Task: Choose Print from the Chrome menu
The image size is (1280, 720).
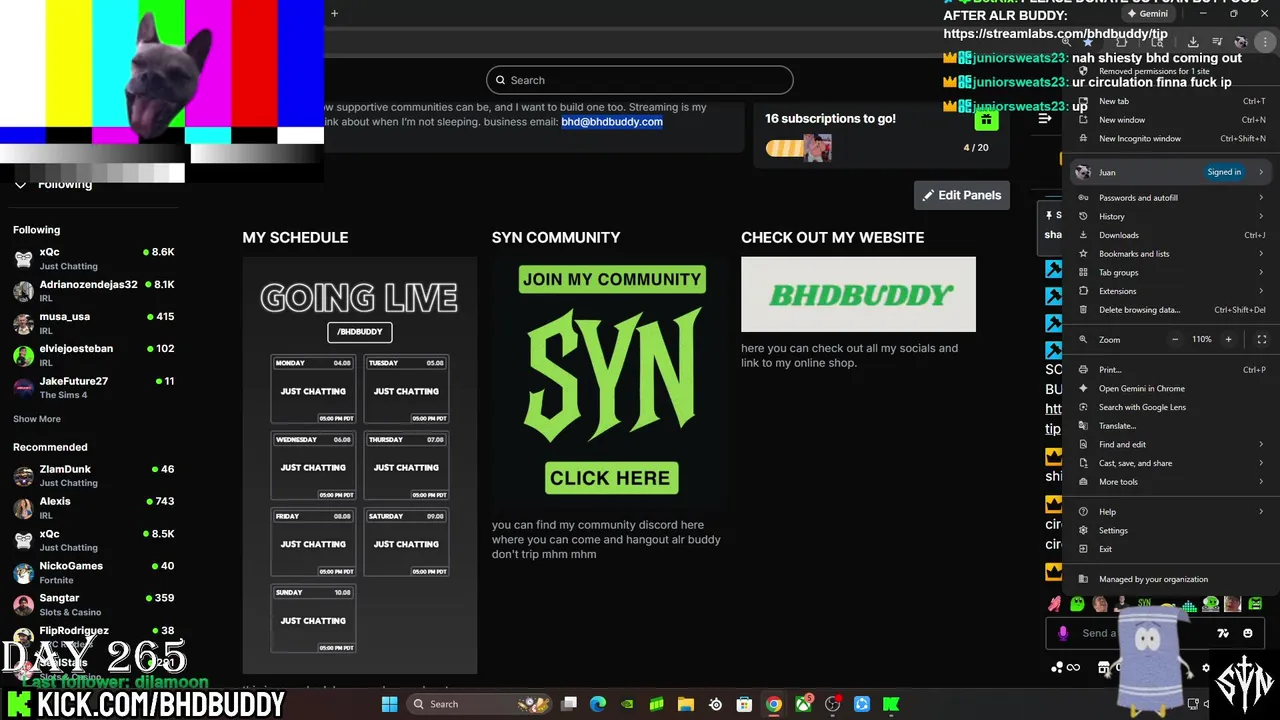Action: (1170, 370)
